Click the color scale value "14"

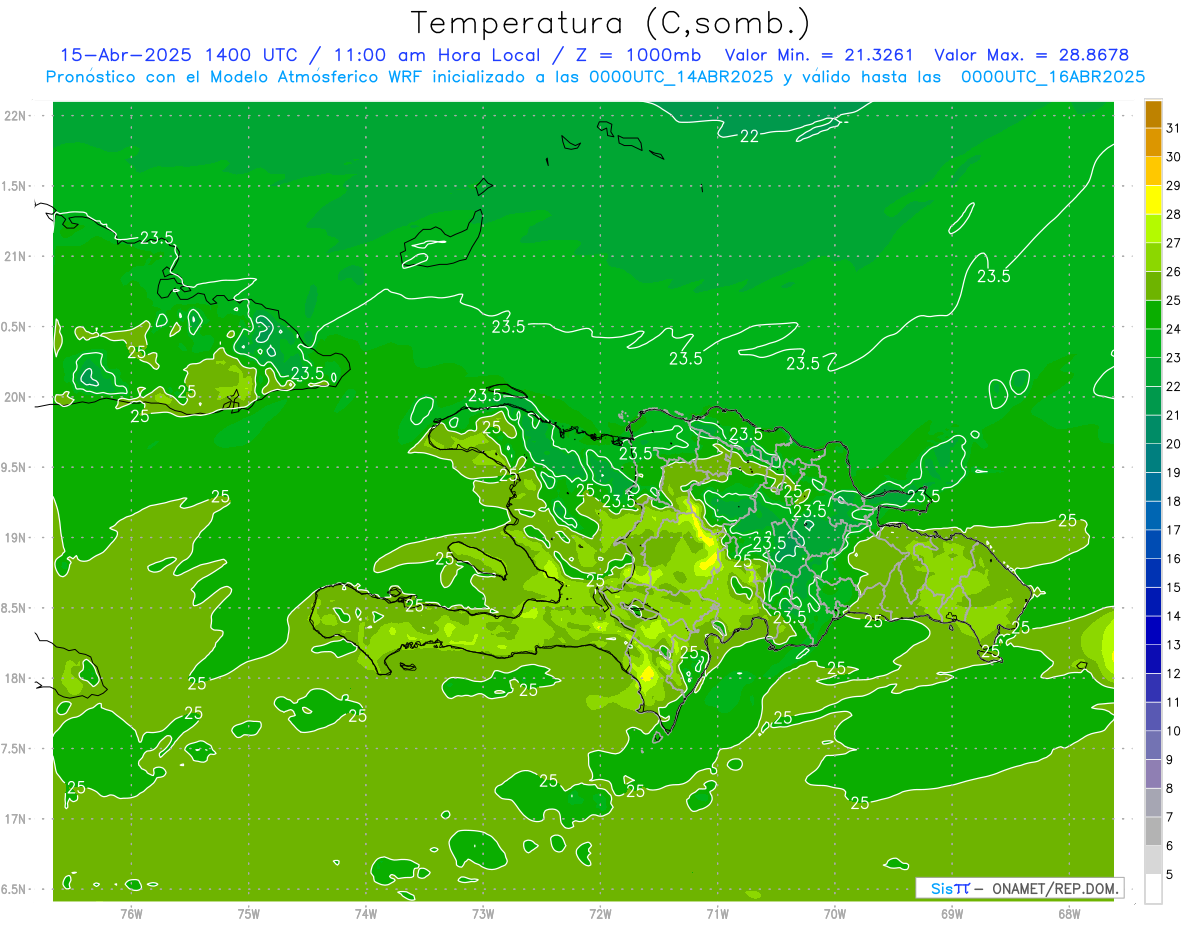[1174, 616]
